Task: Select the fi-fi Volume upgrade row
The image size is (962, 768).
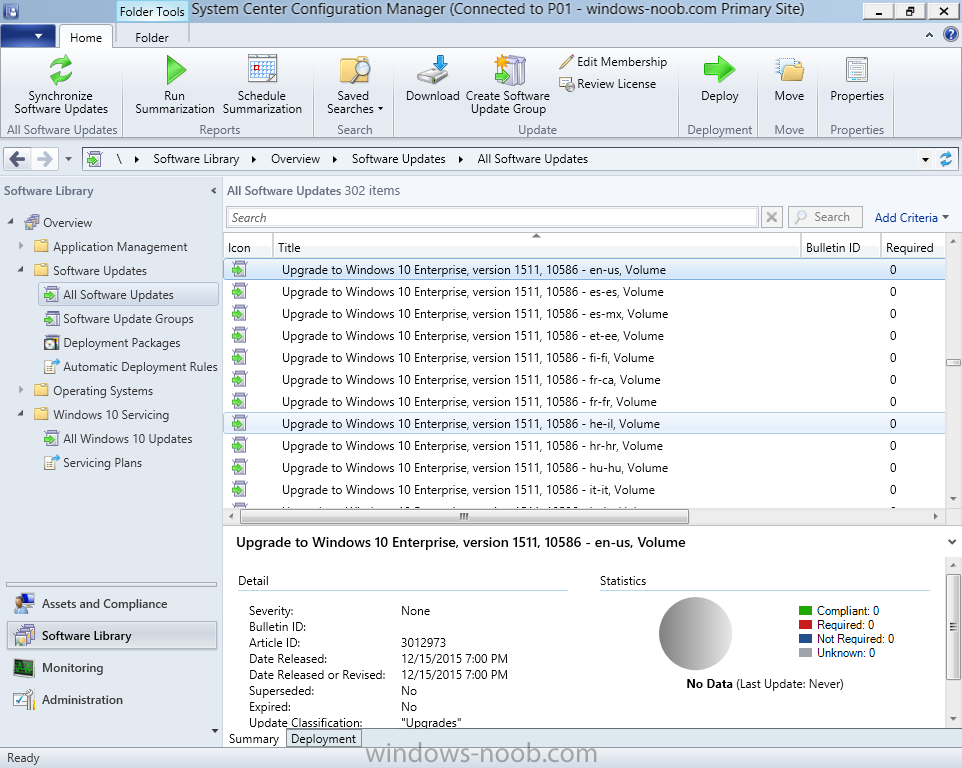Action: pyautogui.click(x=584, y=358)
